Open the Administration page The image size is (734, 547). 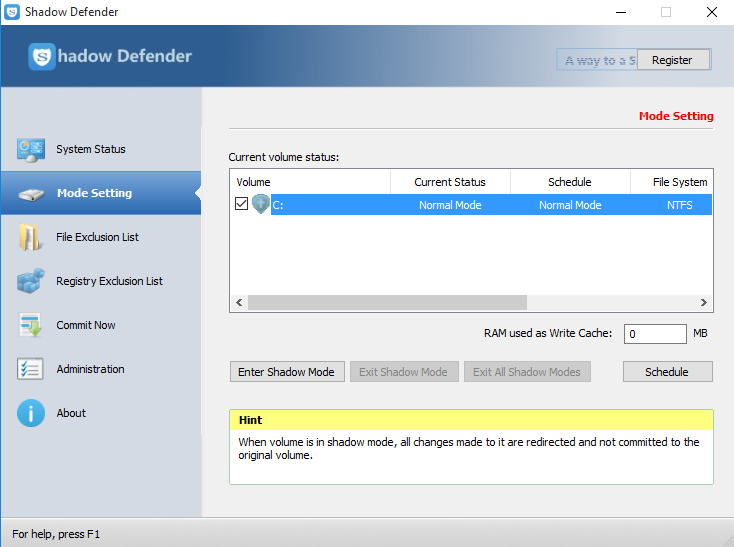[x=101, y=369]
